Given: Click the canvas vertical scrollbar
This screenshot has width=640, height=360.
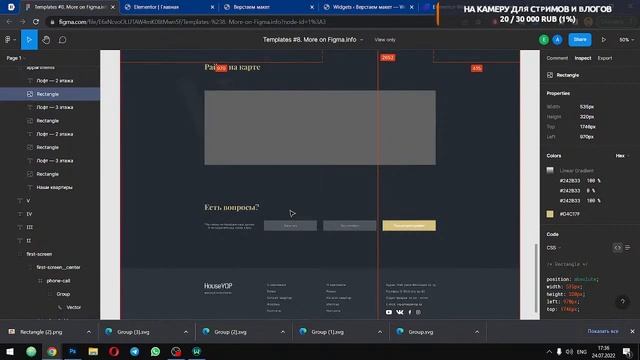Looking at the screenshot, I should [536, 277].
